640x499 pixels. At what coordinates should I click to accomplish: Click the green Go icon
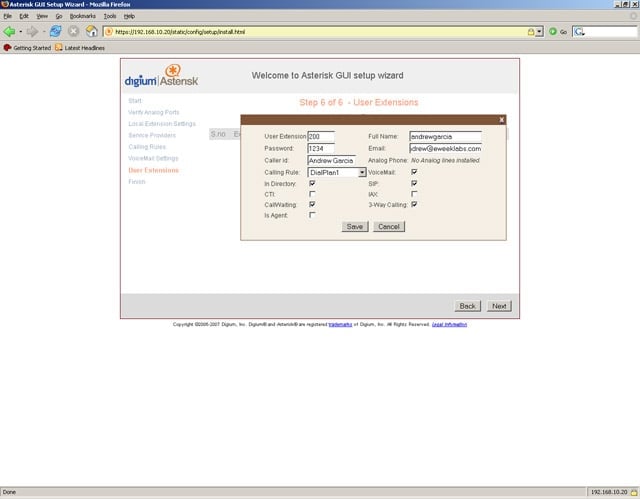[553, 31]
